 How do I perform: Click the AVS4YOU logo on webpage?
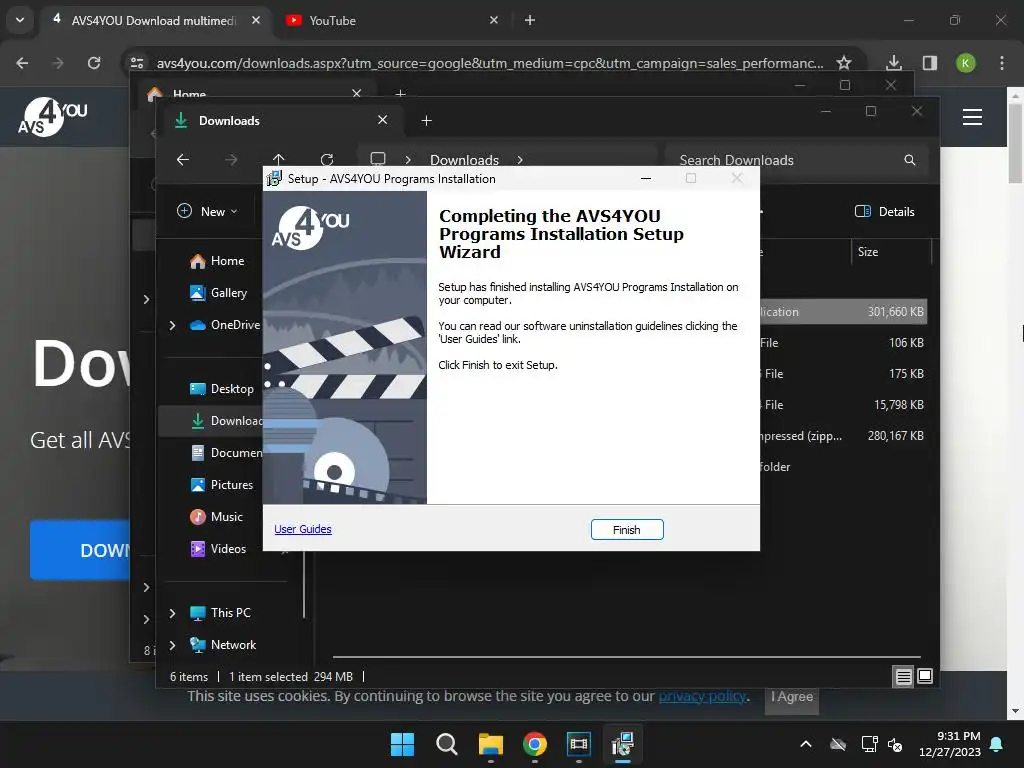52,117
